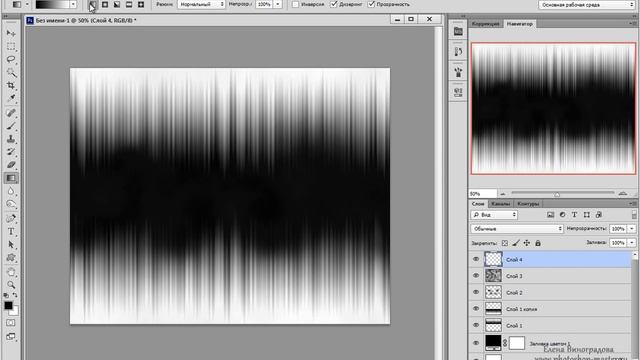Choose radial gradient style in options bar
The width and height of the screenshot is (640, 360).
point(105,4)
